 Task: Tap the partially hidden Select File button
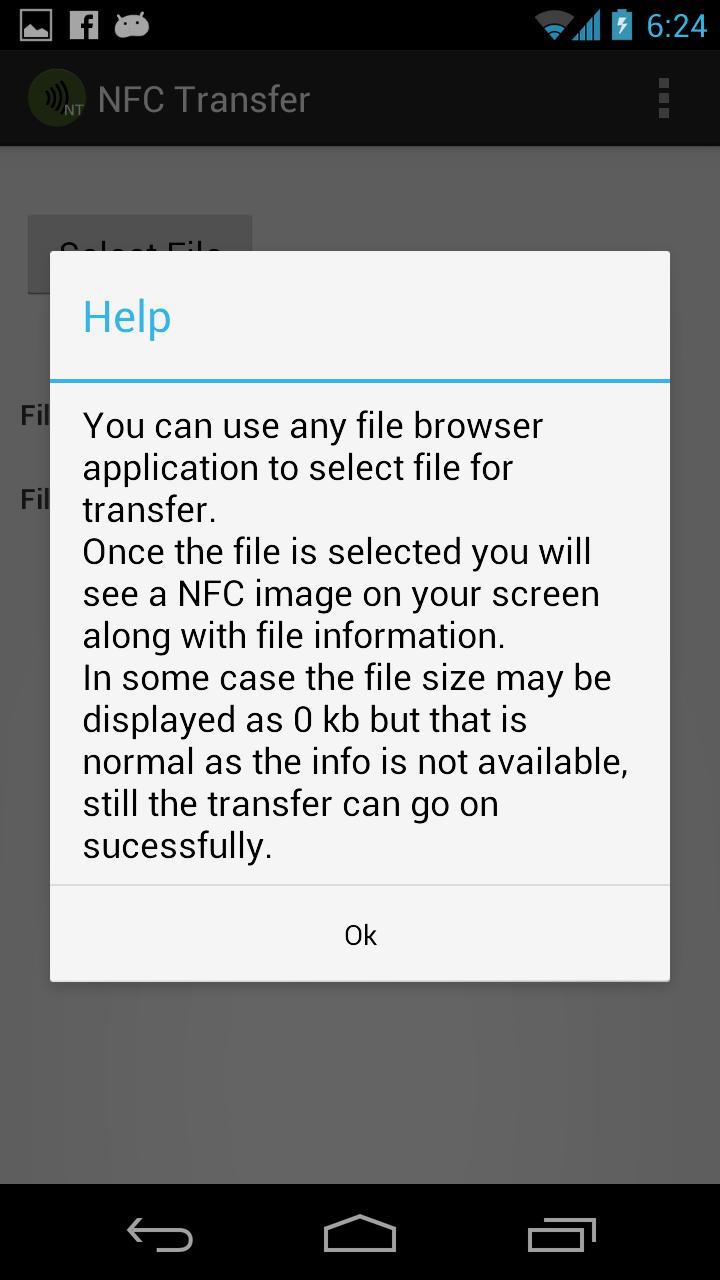click(140, 233)
